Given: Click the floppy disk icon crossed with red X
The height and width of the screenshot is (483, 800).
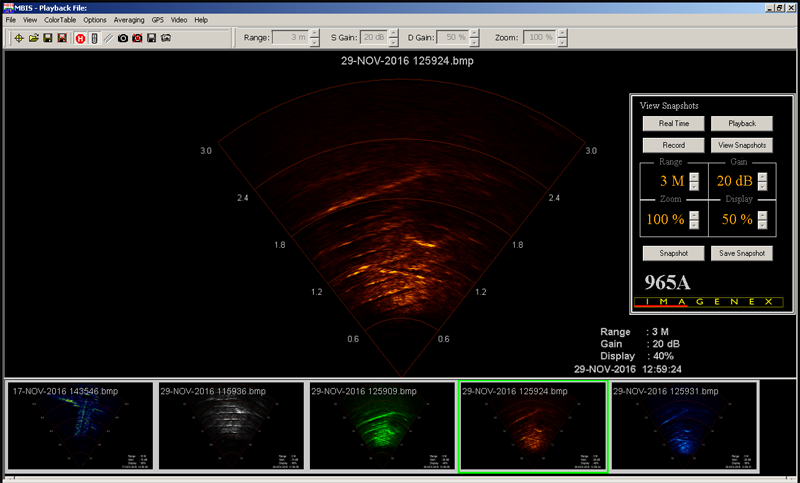Looking at the screenshot, I should click(62, 38).
